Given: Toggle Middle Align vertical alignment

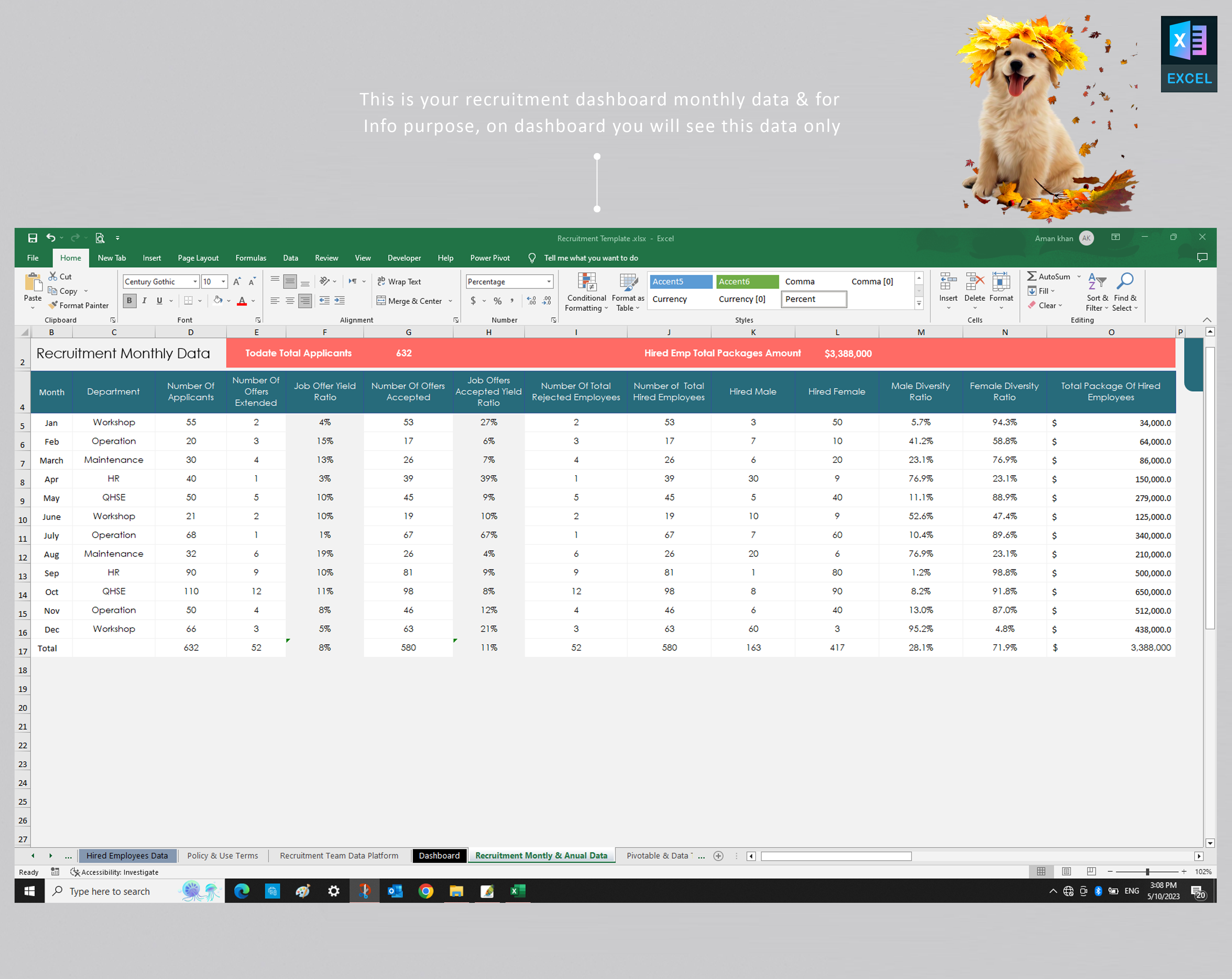Looking at the screenshot, I should pos(290,281).
